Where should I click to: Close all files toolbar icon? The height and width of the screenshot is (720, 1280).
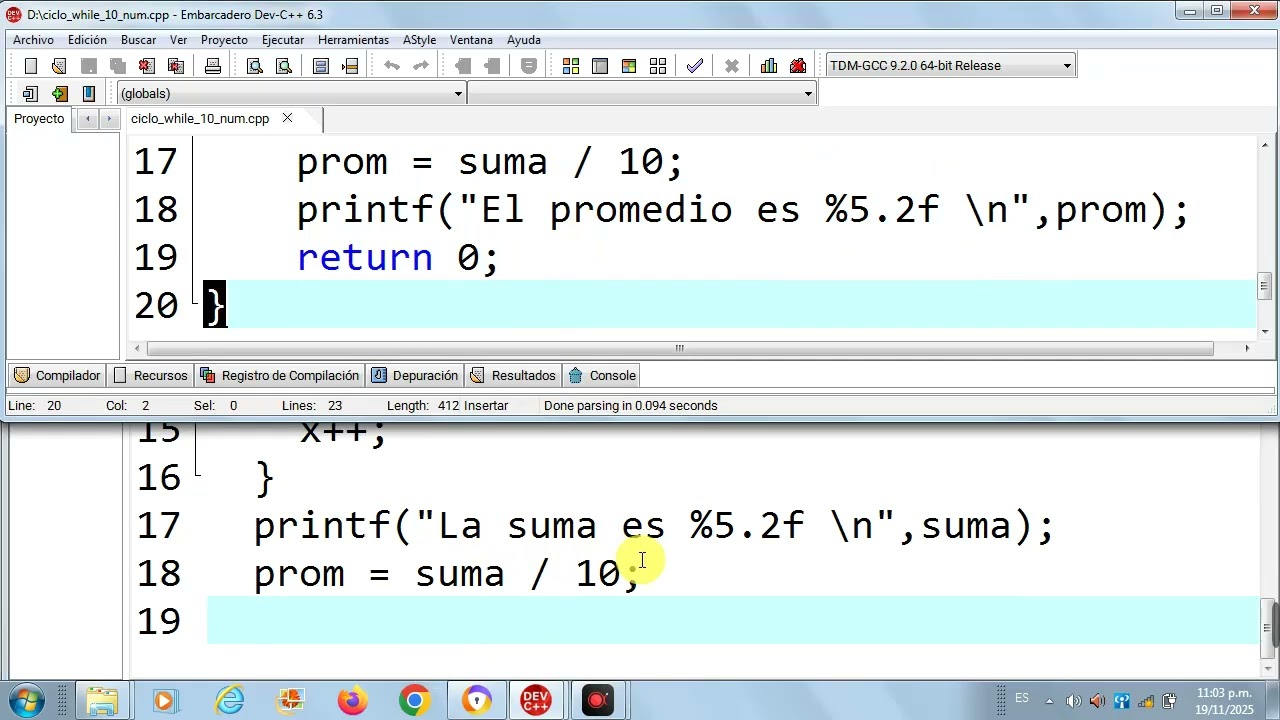(176, 66)
